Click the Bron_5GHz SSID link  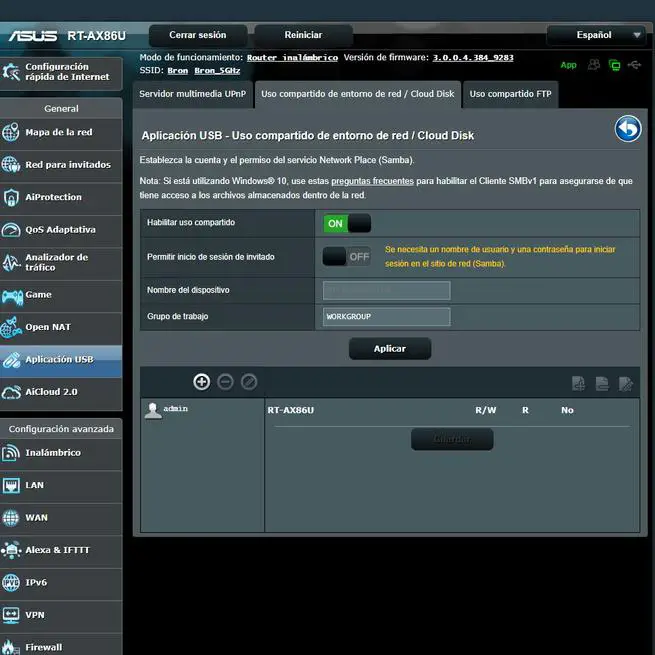(x=217, y=71)
